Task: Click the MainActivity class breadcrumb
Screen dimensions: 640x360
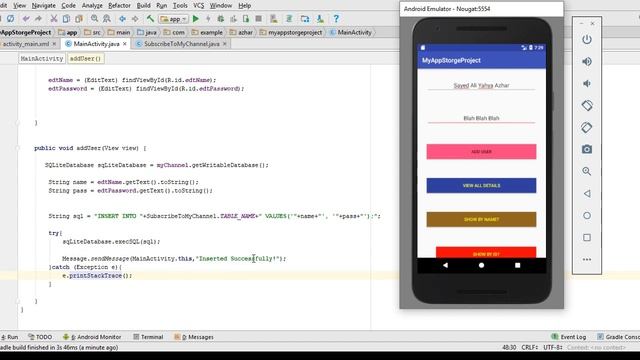Action: 351,32
